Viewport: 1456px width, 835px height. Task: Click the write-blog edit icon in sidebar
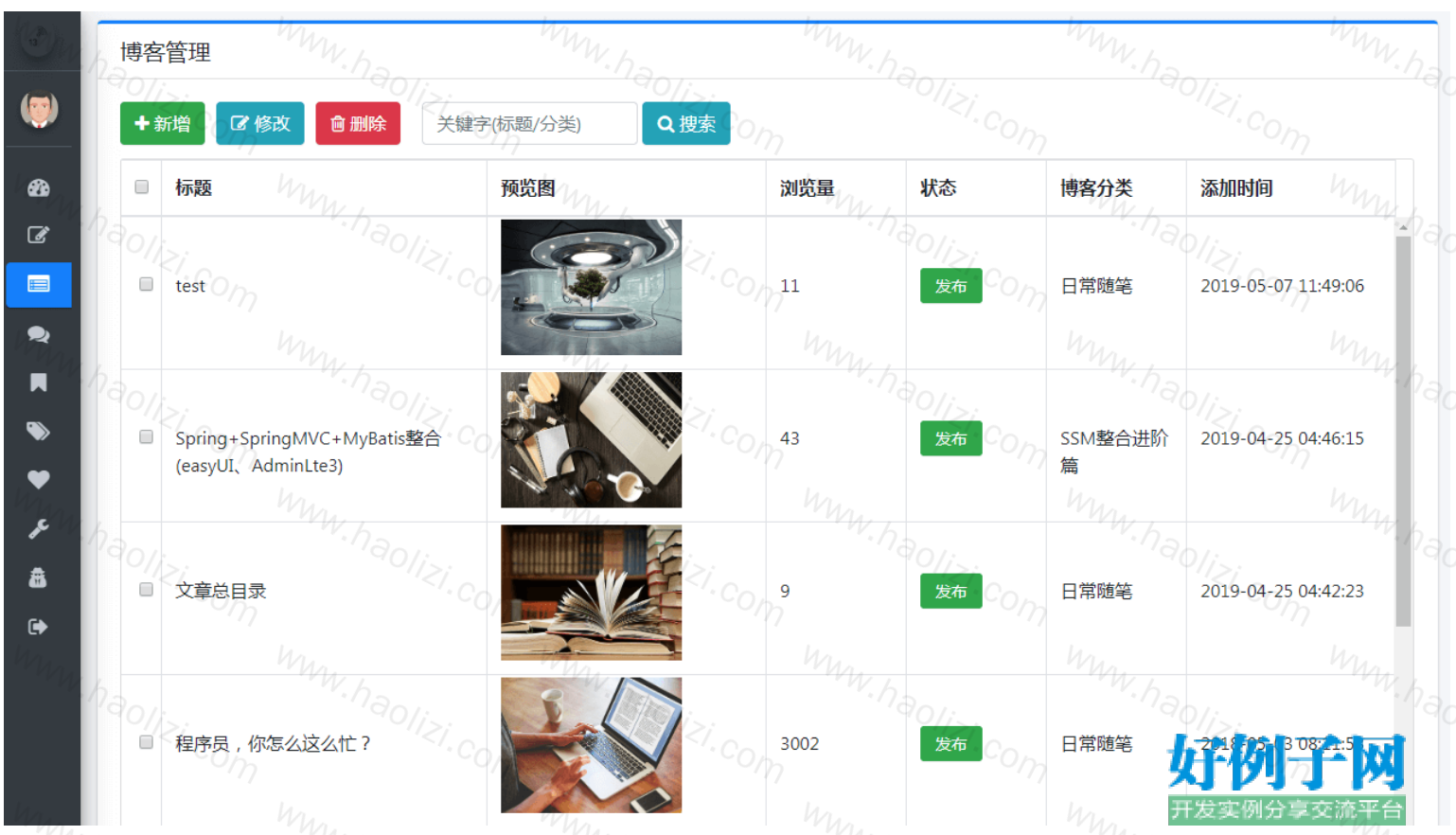point(38,235)
